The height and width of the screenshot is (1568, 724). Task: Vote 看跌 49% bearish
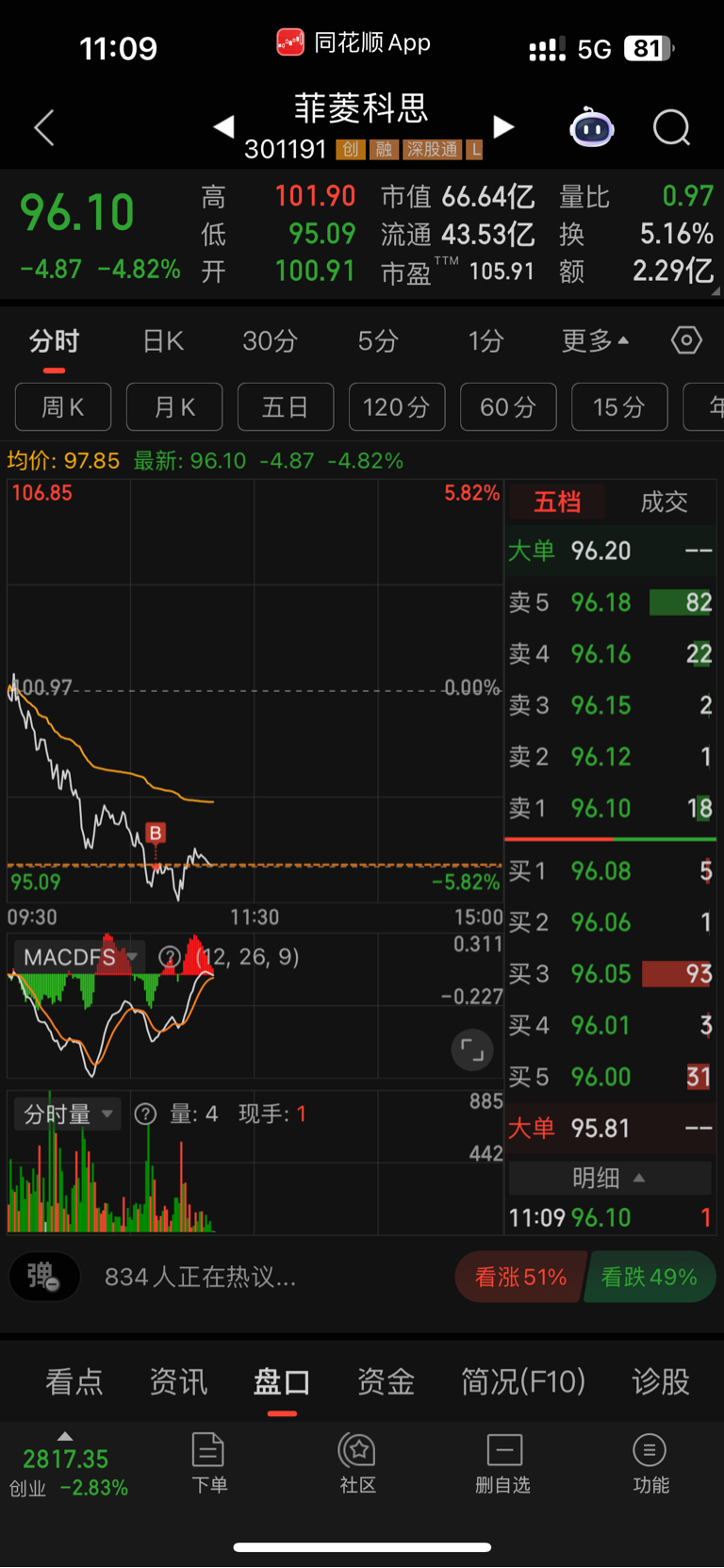(650, 1277)
